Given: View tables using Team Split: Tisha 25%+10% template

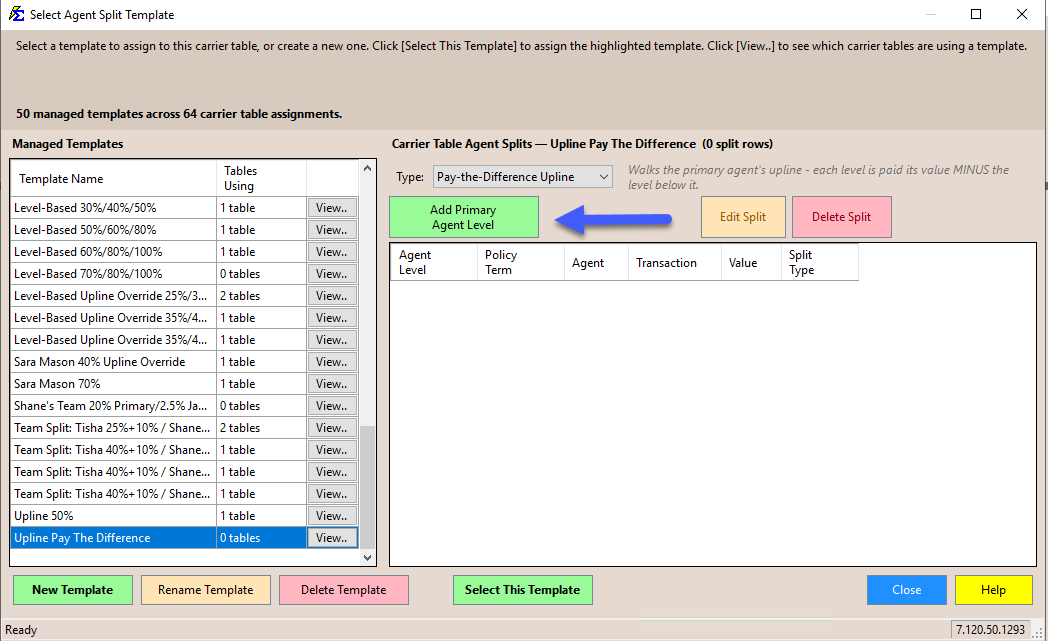Looking at the screenshot, I should [x=332, y=428].
